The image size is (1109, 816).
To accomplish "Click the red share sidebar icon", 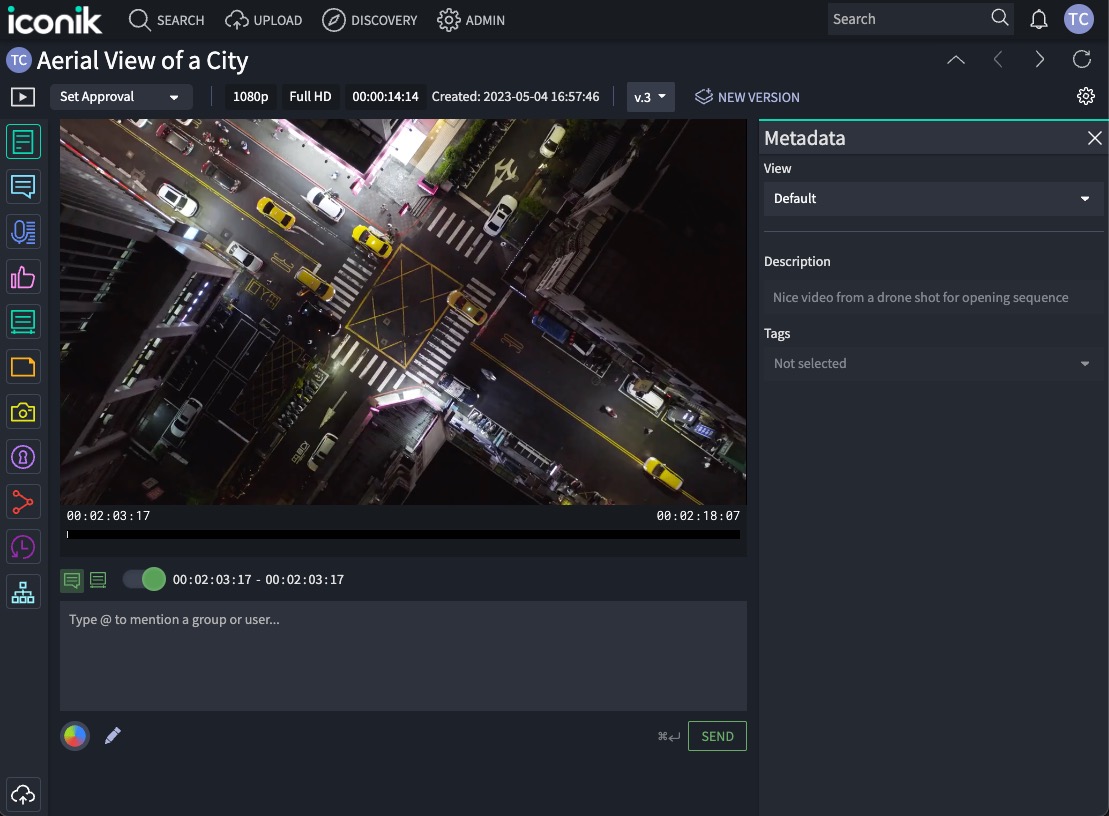I will pyautogui.click(x=23, y=502).
